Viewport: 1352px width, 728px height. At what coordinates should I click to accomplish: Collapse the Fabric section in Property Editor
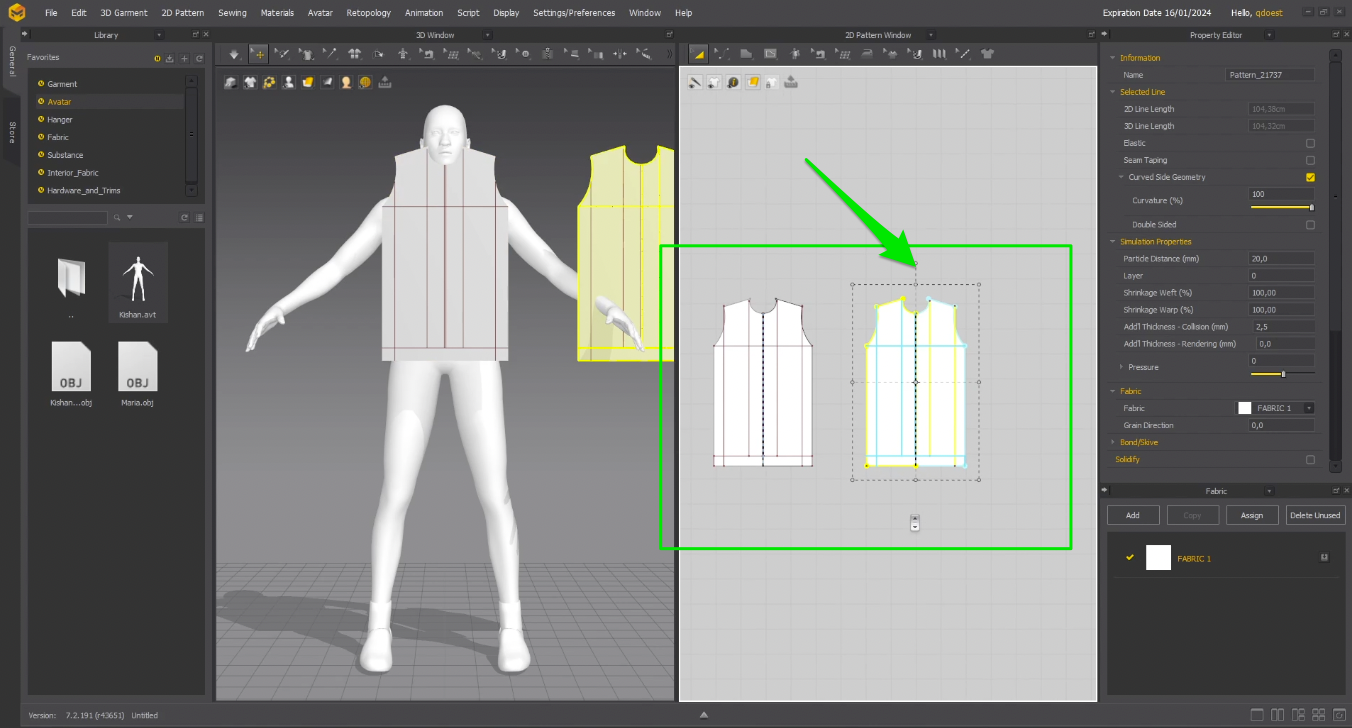[x=1112, y=391]
